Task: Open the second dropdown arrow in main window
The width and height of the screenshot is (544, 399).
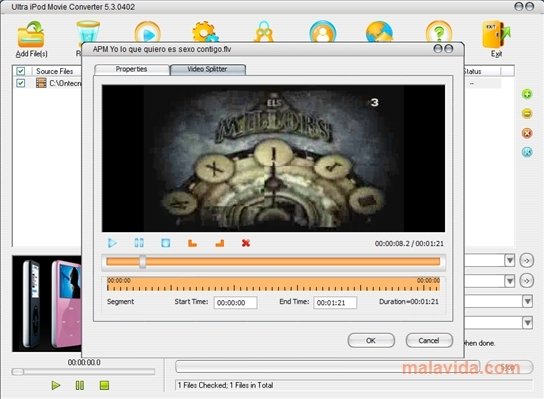Action: [x=509, y=280]
